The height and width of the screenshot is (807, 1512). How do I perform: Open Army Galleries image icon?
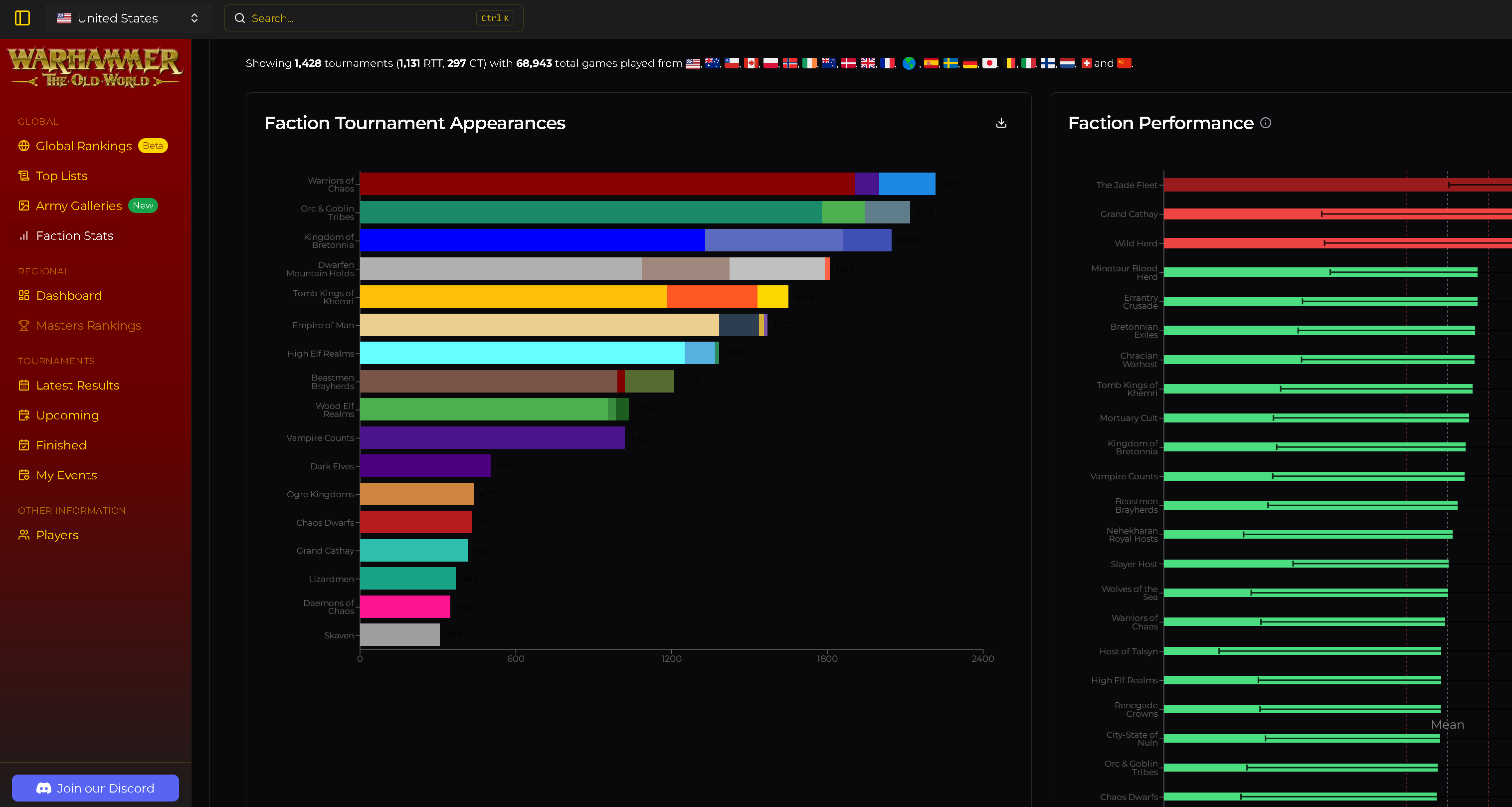click(x=23, y=205)
